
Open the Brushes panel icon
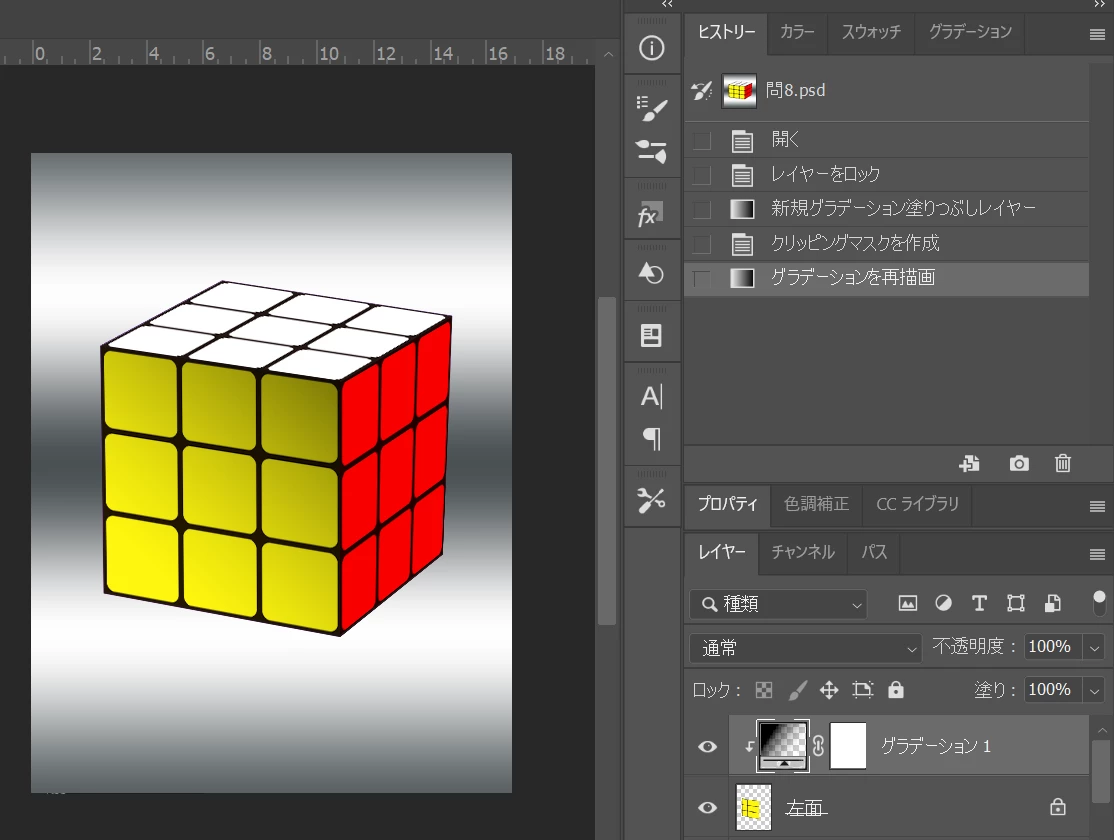click(x=651, y=151)
